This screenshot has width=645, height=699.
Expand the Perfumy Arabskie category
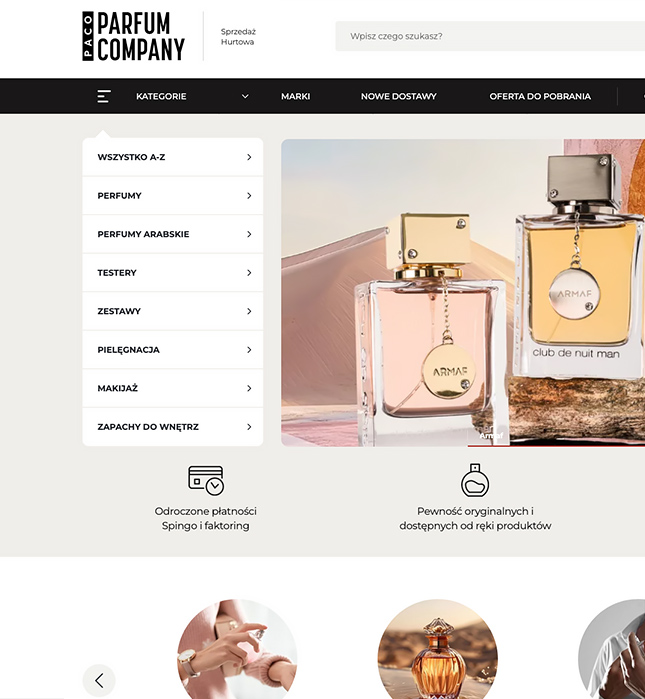(x=173, y=234)
